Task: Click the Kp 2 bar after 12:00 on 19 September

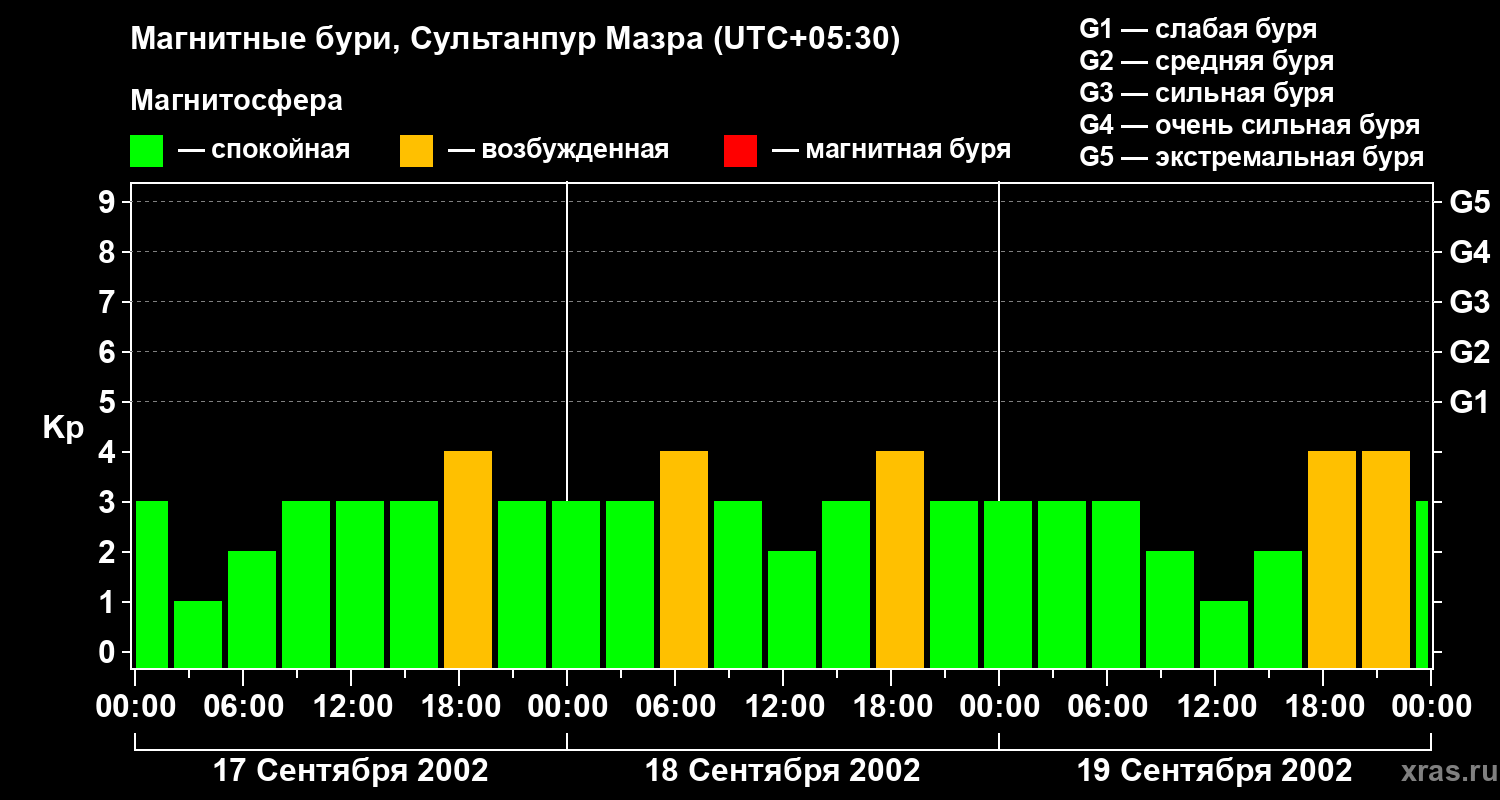Action: coord(1278,609)
